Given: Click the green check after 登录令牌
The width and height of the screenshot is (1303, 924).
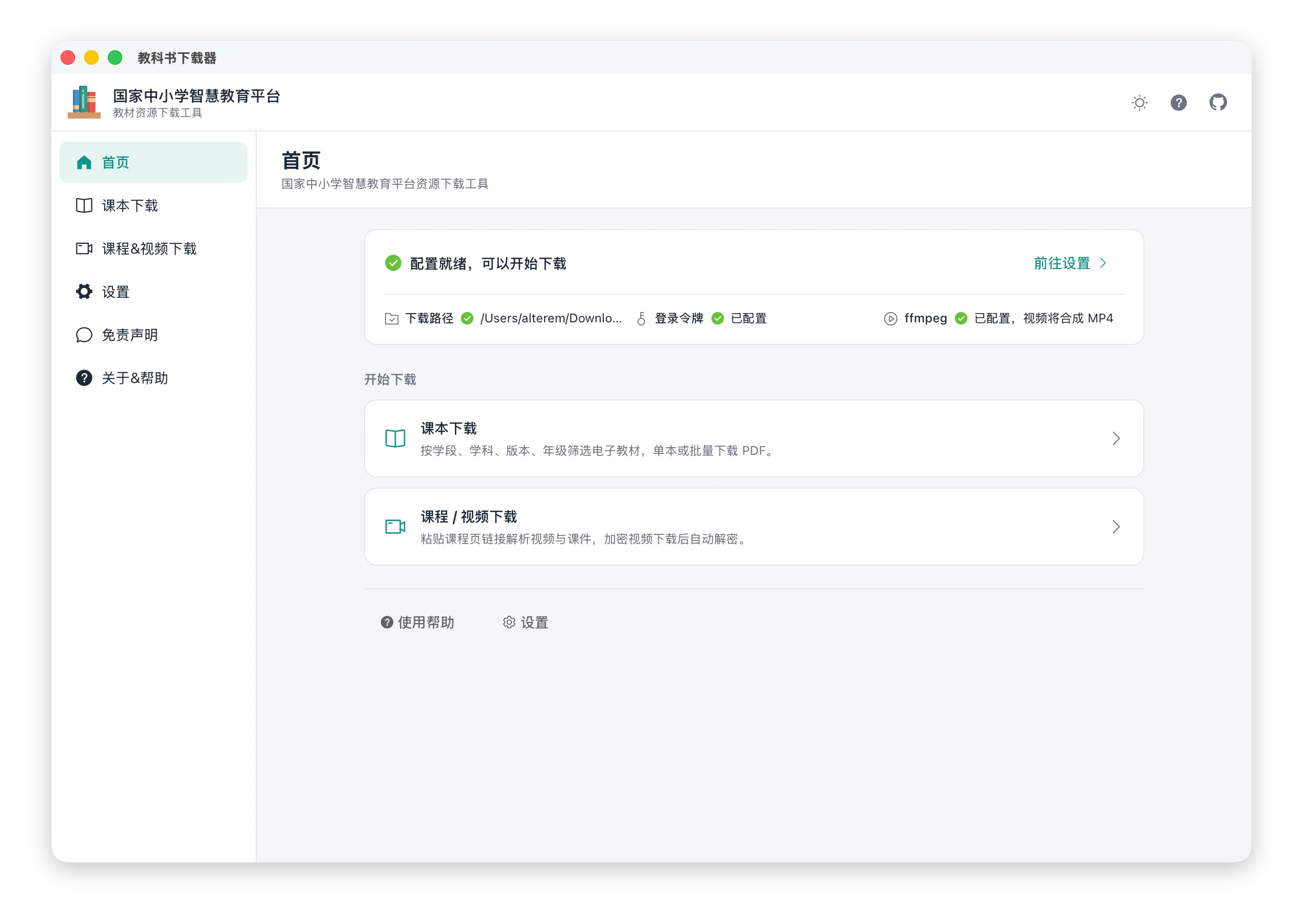Looking at the screenshot, I should 718,319.
